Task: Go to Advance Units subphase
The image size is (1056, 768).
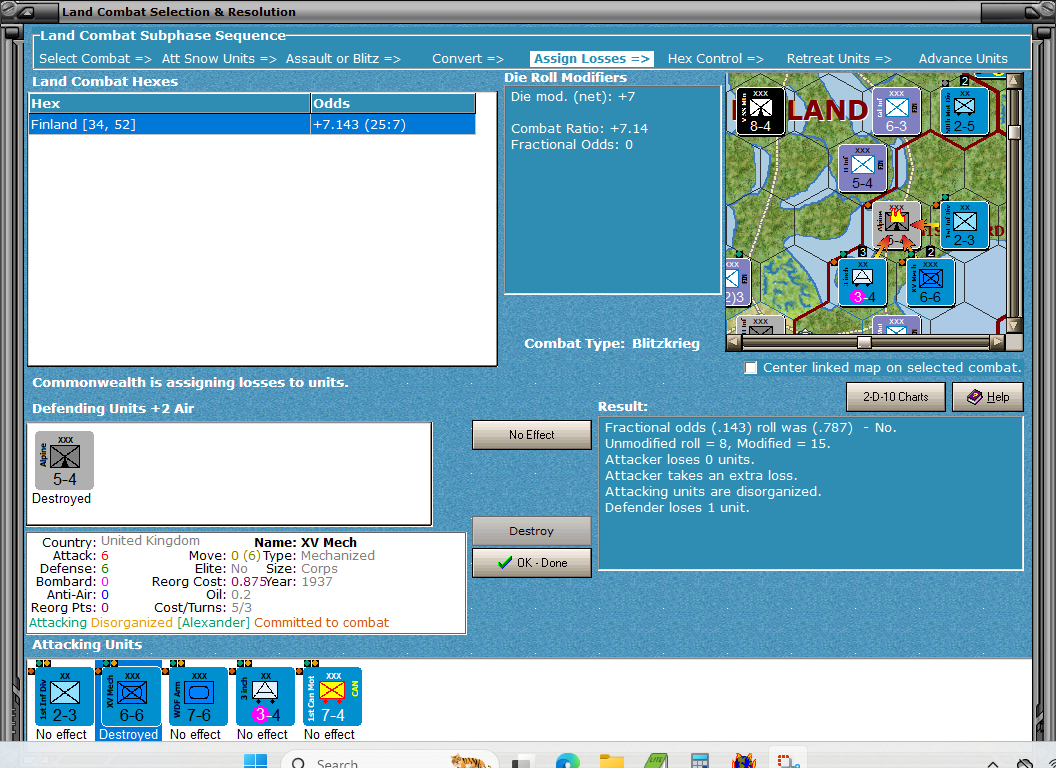Action: [x=963, y=59]
